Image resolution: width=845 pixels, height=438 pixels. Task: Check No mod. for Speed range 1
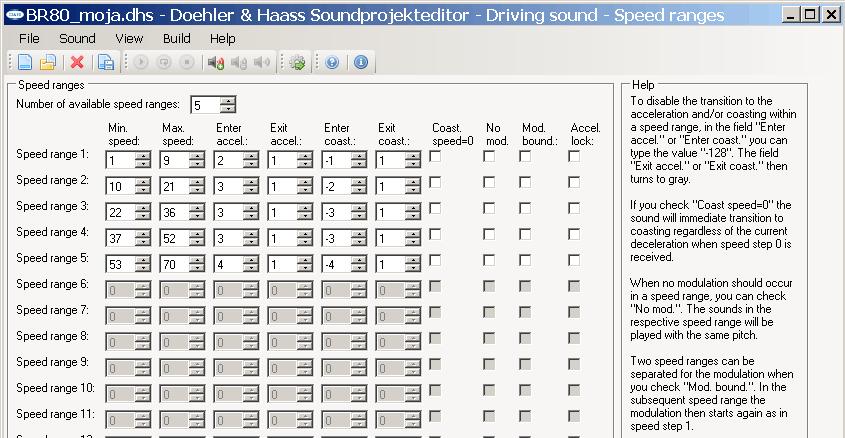[489, 156]
